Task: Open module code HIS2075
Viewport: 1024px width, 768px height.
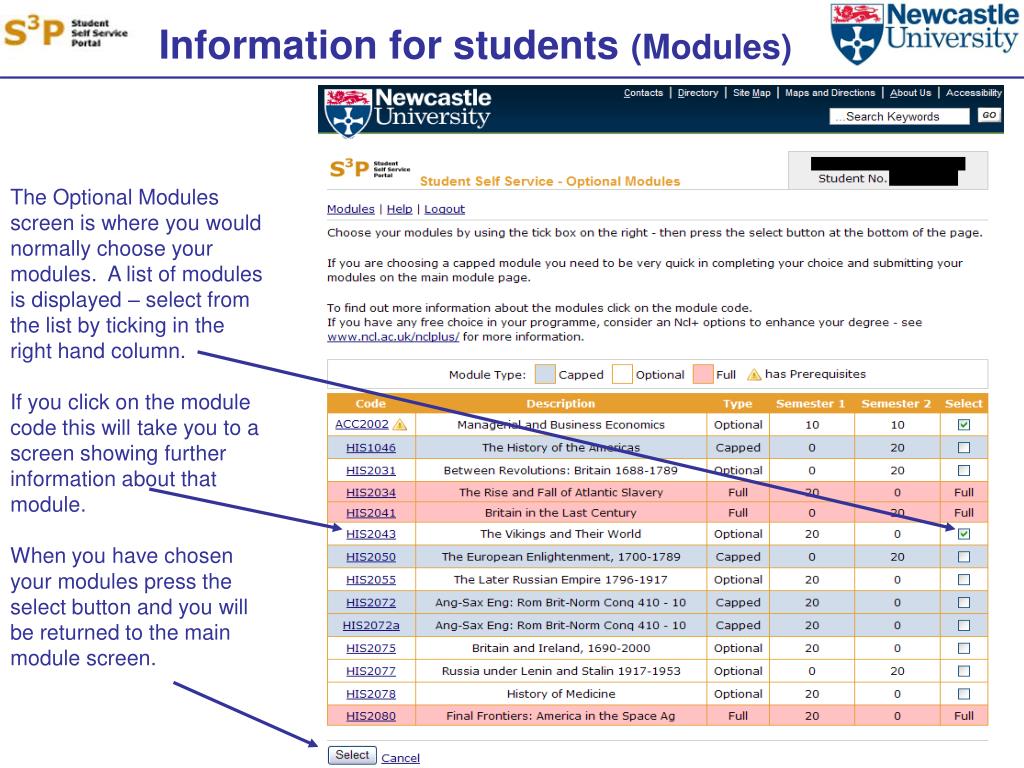Action: coord(371,648)
